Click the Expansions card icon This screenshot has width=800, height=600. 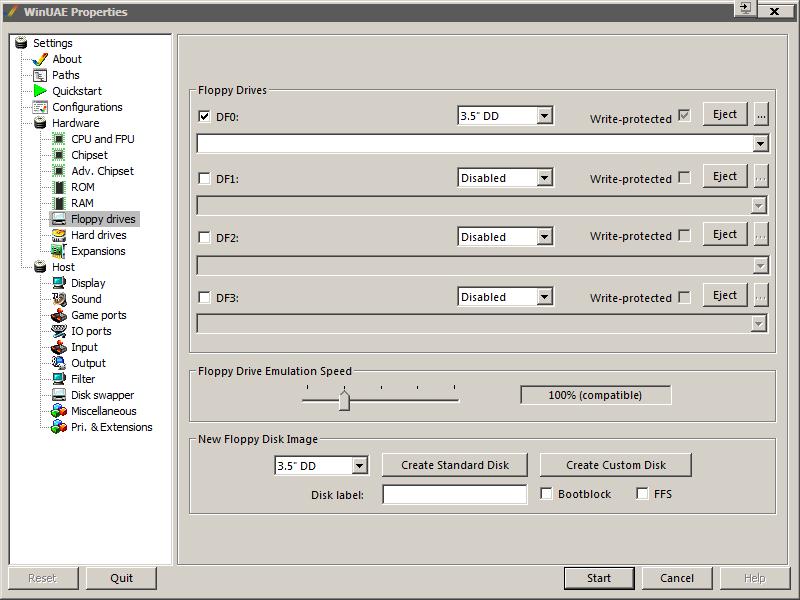click(59, 251)
